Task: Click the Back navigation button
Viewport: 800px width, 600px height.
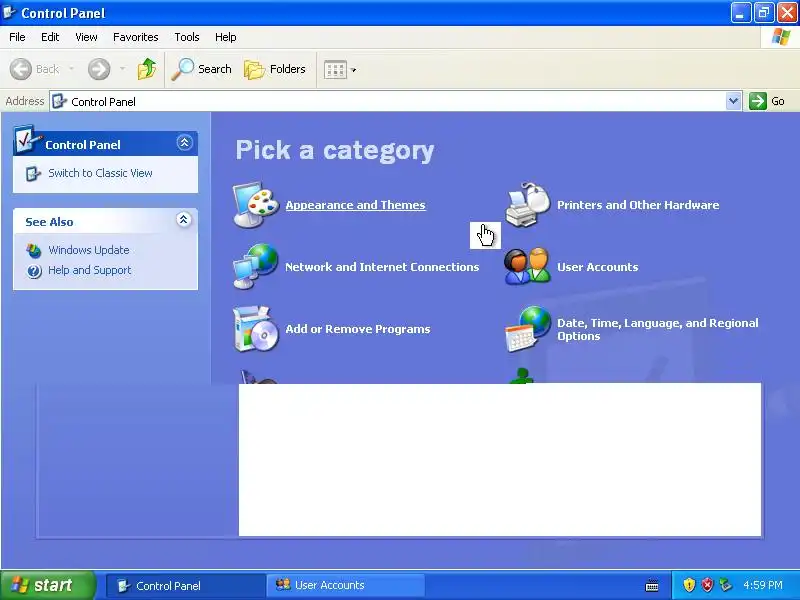Action: pyautogui.click(x=35, y=69)
